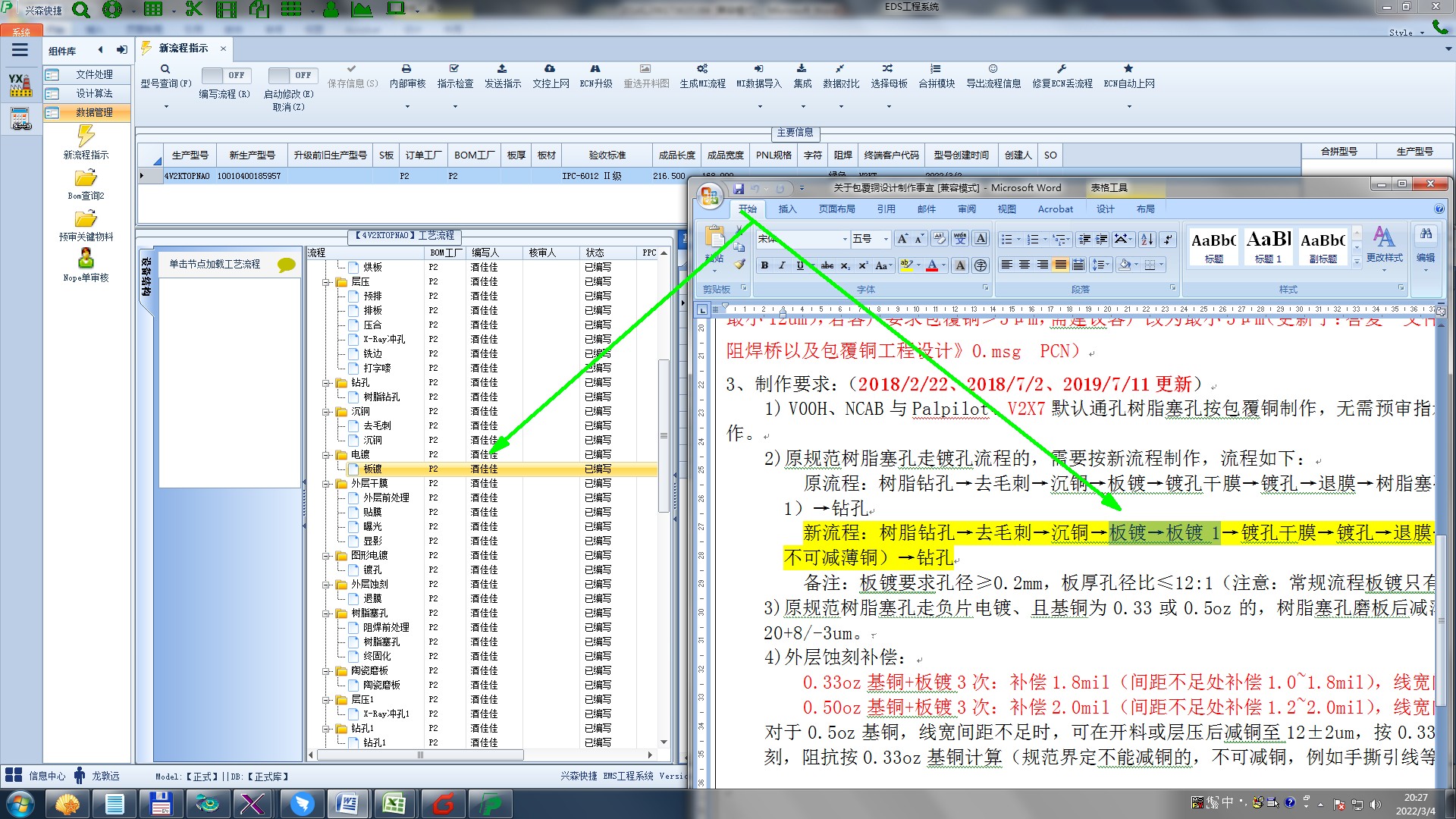Click Bold in Word ribbon
The width and height of the screenshot is (1456, 819).
point(764,265)
